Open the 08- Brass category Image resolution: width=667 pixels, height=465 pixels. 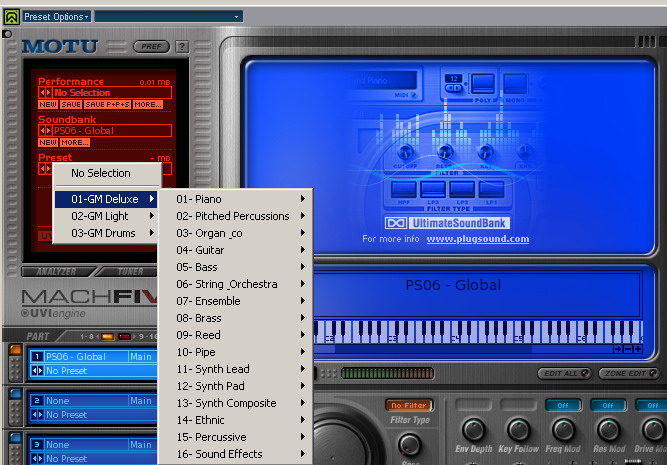[x=235, y=318]
